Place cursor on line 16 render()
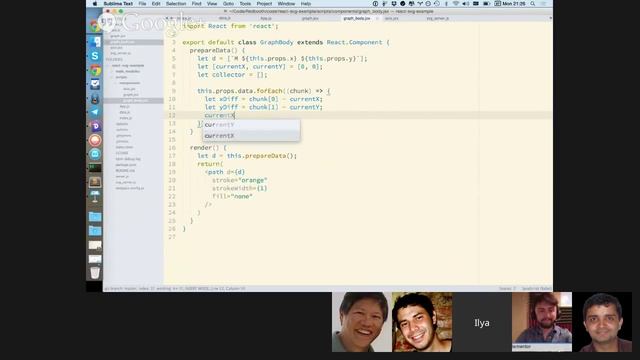Viewport: 640px width, 360px height. (x=207, y=148)
